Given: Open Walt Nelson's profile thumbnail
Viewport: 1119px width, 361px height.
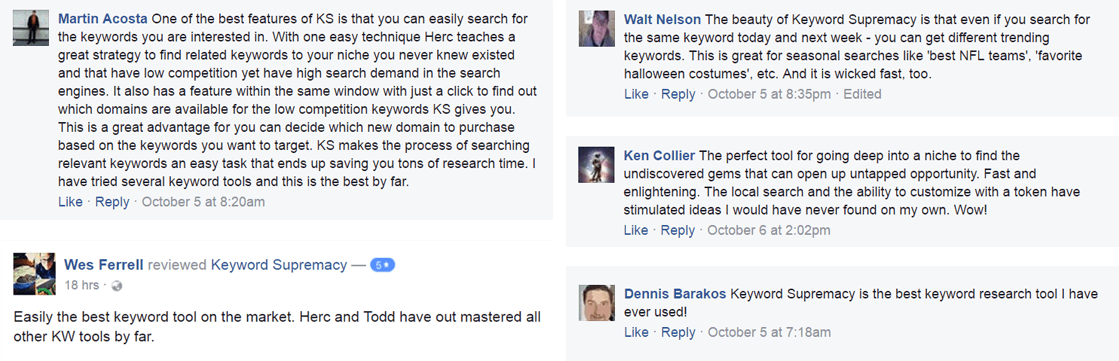Looking at the screenshot, I should pos(597,29).
